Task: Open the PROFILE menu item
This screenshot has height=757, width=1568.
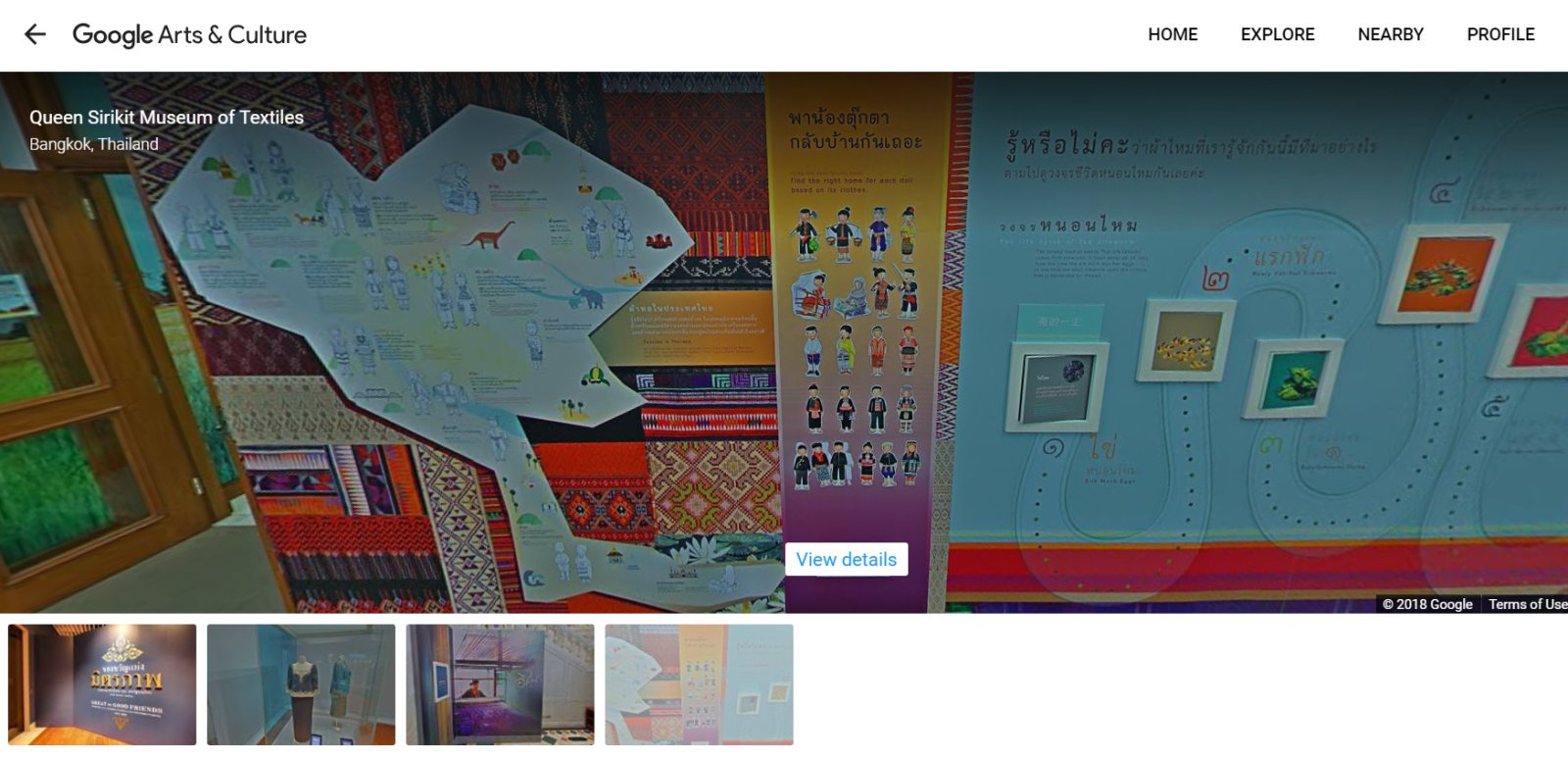Action: 1500,34
